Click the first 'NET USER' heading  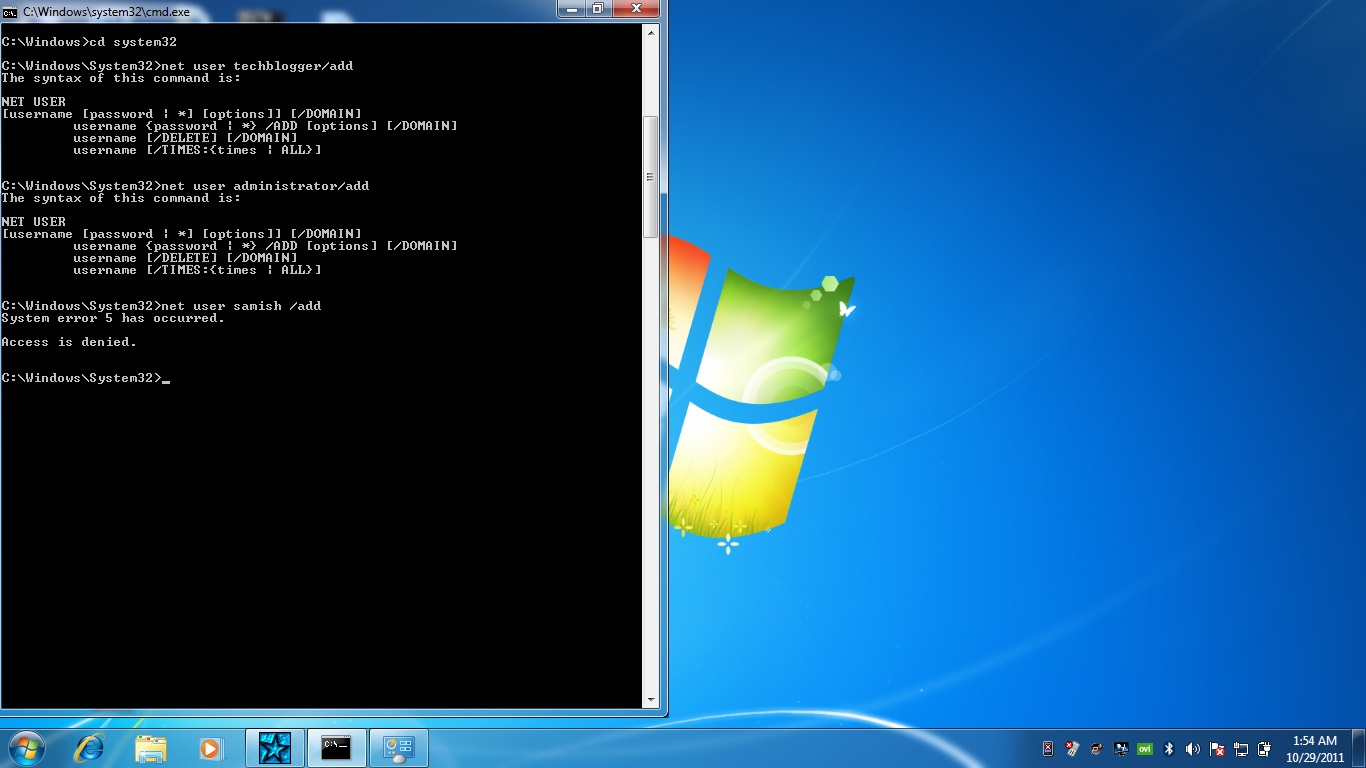[34, 102]
